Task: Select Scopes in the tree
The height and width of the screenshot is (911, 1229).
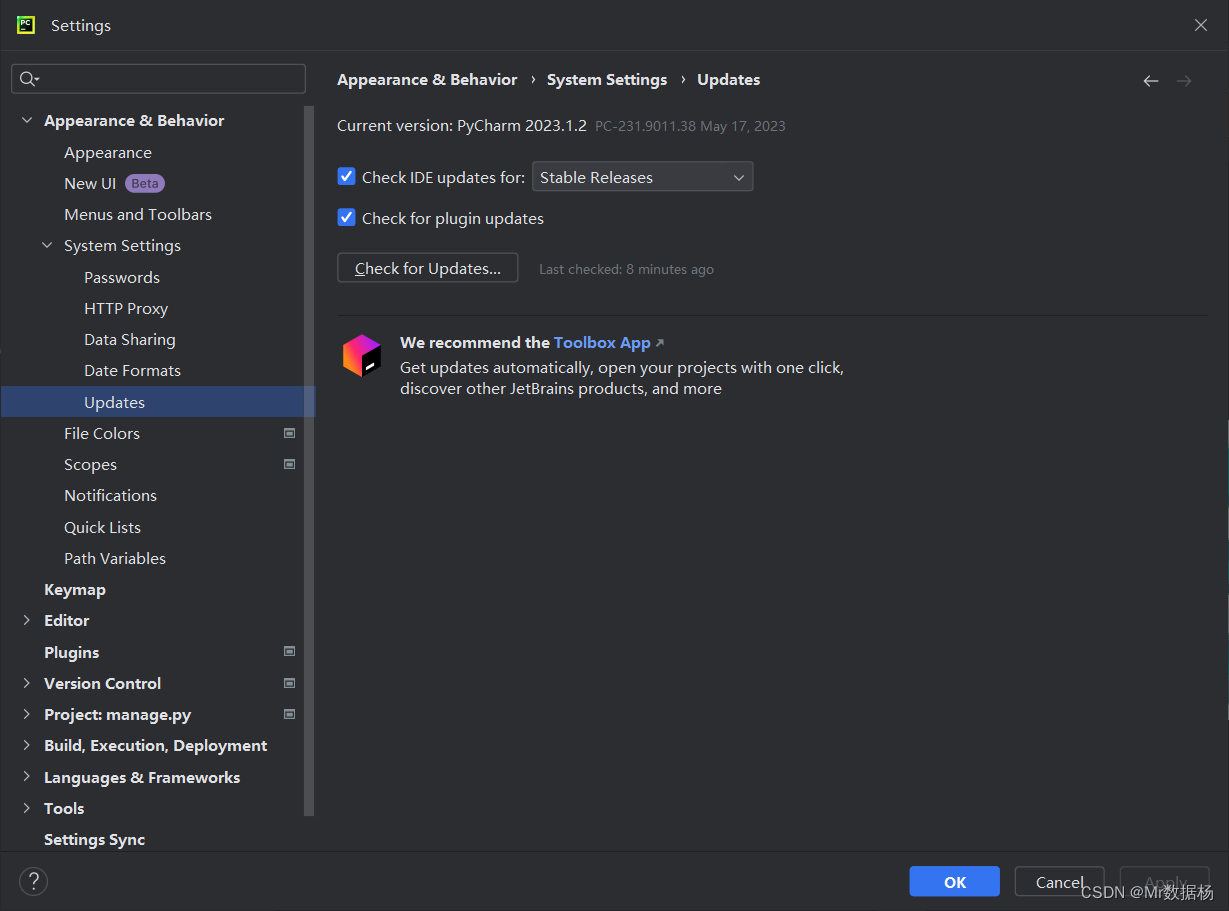Action: click(x=90, y=464)
